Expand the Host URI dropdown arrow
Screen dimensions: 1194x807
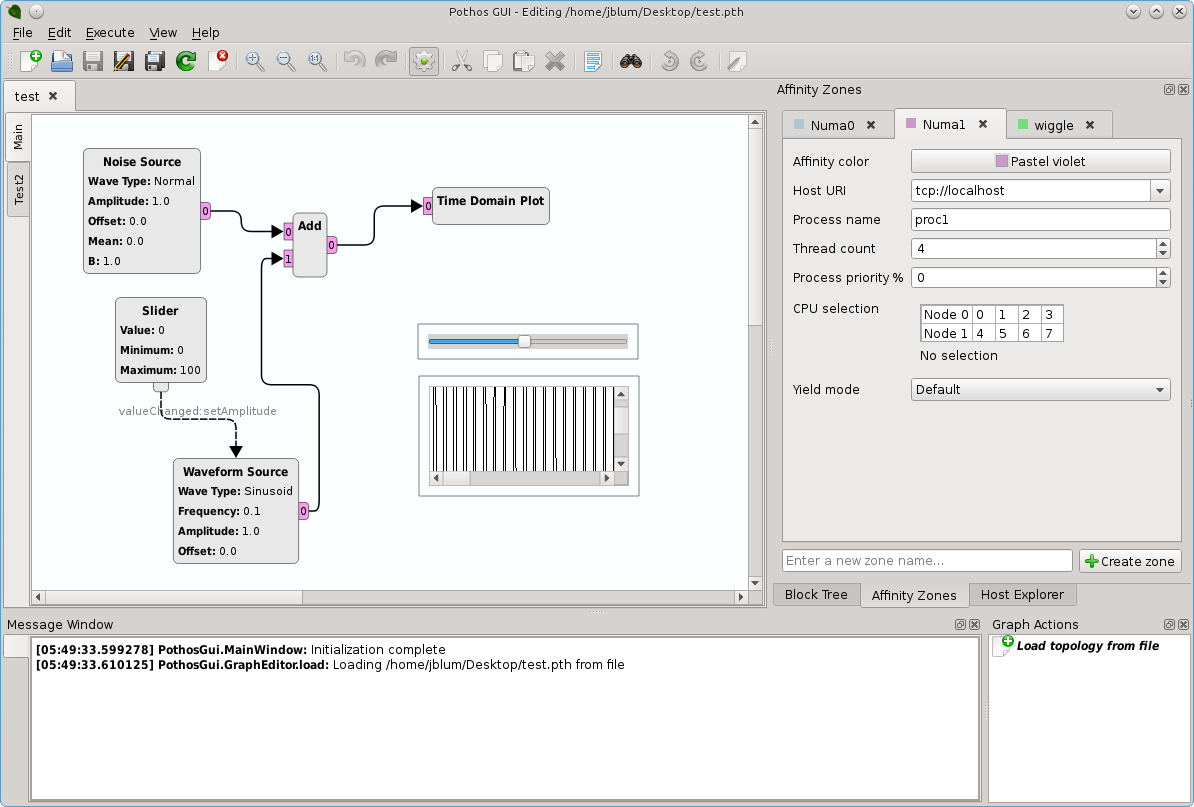pyautogui.click(x=1160, y=191)
